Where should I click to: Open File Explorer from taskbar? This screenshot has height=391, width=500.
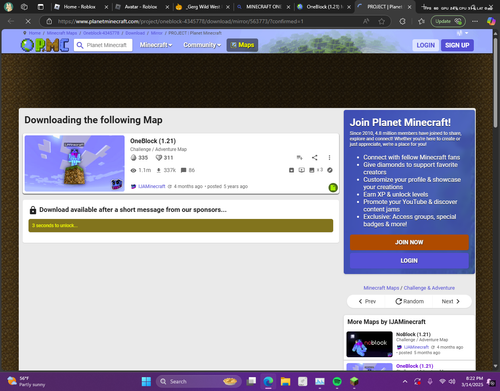pos(285,381)
